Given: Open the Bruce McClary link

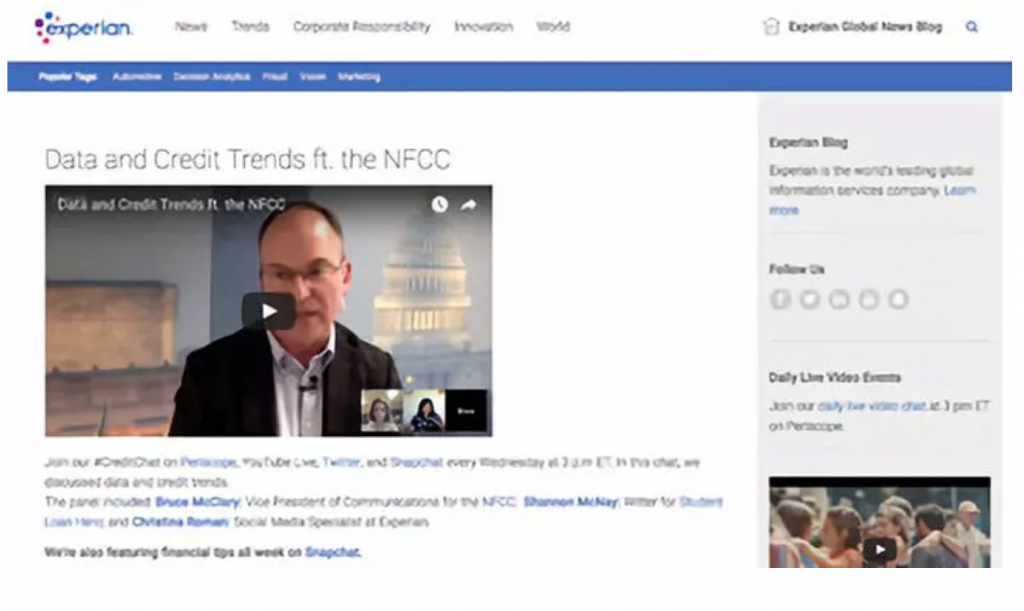Looking at the screenshot, I should (x=197, y=502).
